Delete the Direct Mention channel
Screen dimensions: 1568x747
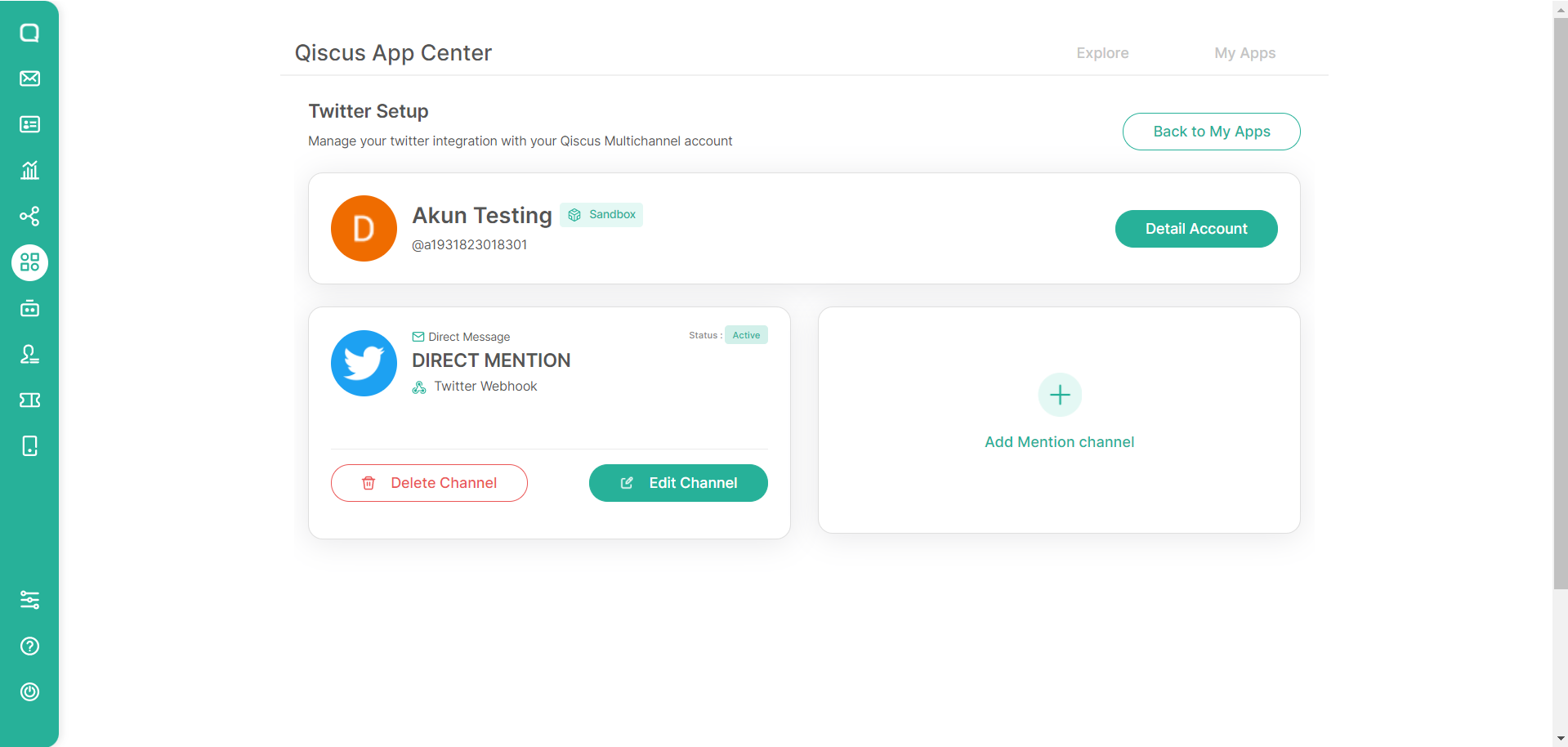pos(429,483)
